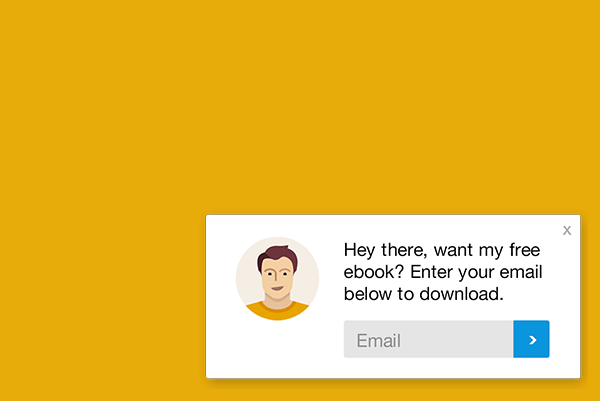Click the man's avatar portrait
This screenshot has height=401, width=600.
point(278,279)
